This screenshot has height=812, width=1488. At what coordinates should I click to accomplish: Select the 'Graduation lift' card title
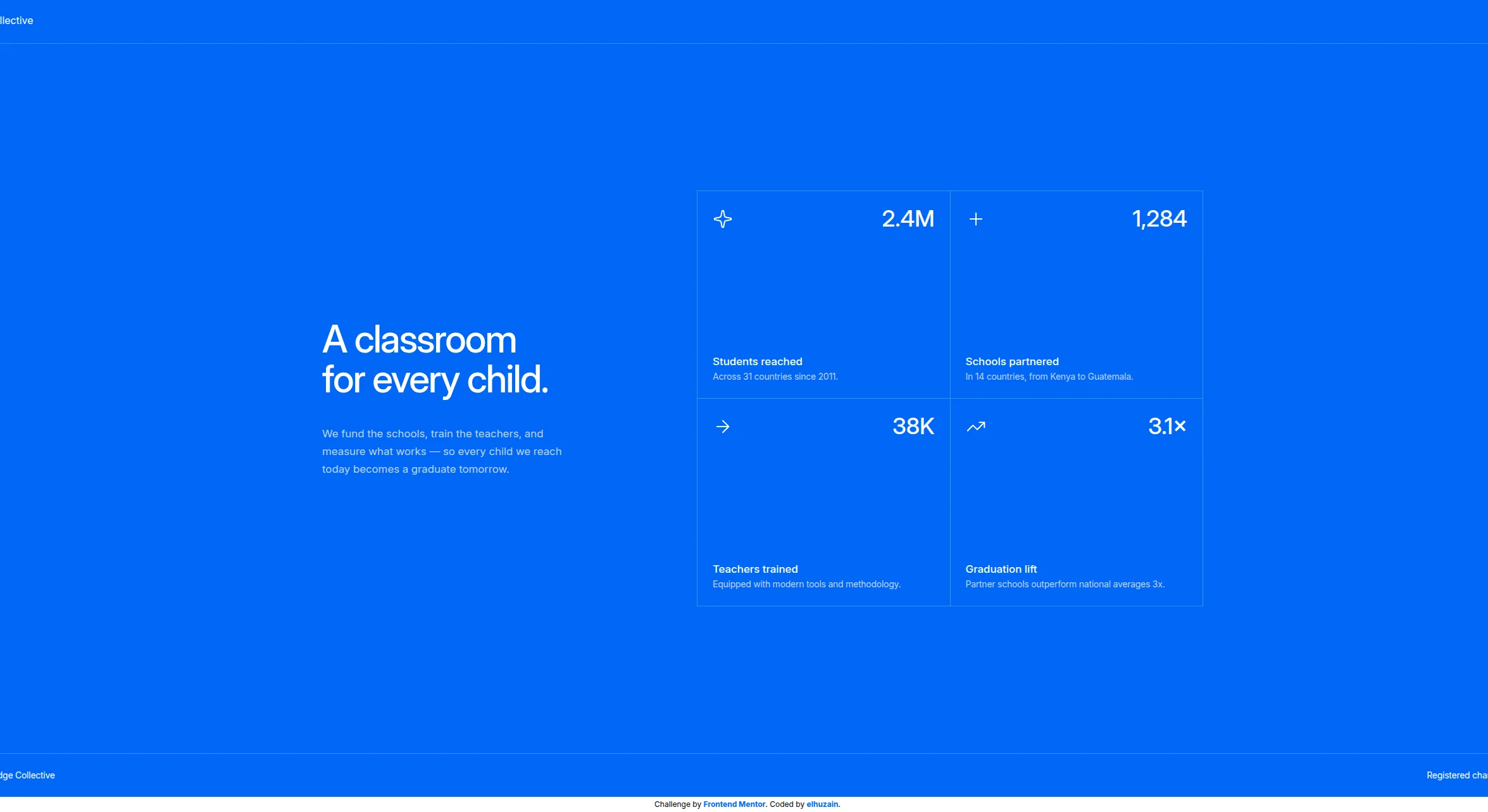(1001, 569)
